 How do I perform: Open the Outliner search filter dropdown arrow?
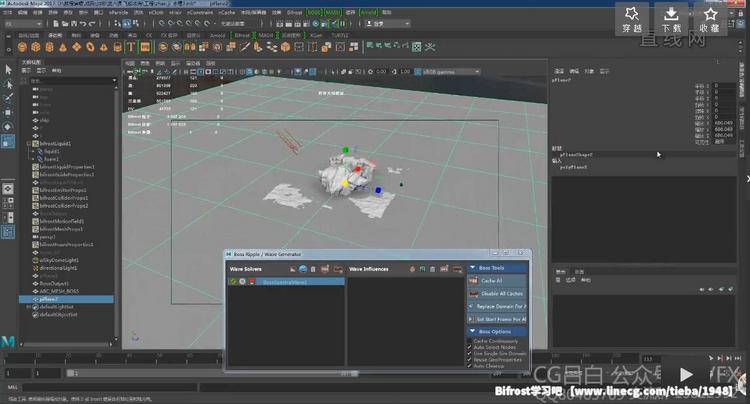pos(114,81)
